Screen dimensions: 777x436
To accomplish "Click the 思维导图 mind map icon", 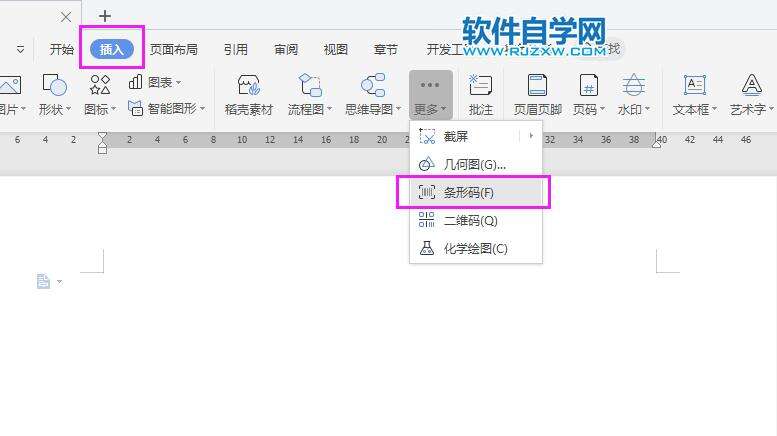I will 373,85.
